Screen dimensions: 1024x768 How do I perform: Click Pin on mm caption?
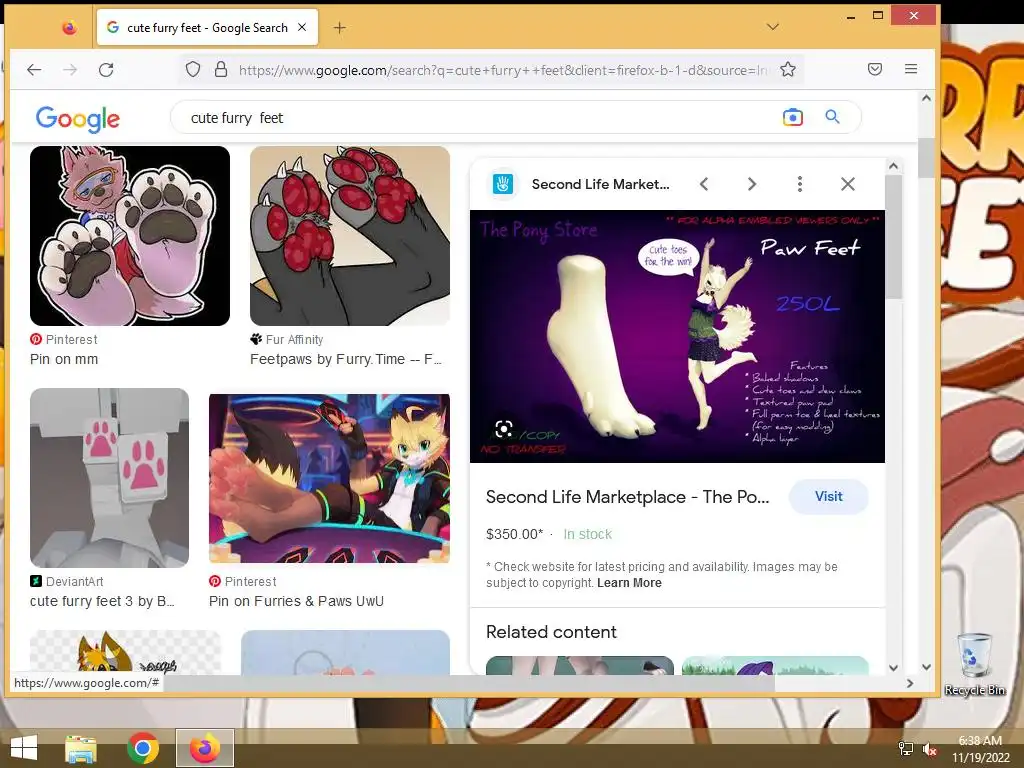(x=64, y=359)
